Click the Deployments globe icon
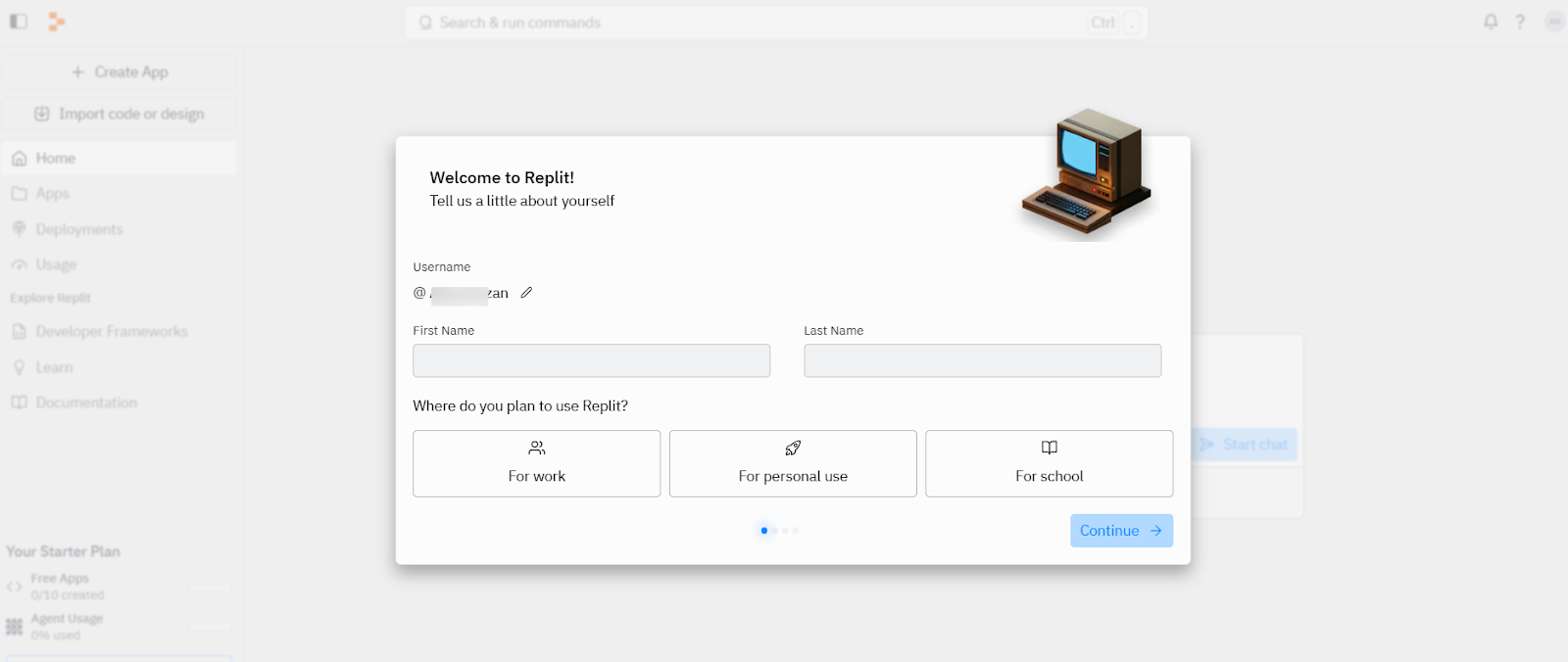 point(19,229)
